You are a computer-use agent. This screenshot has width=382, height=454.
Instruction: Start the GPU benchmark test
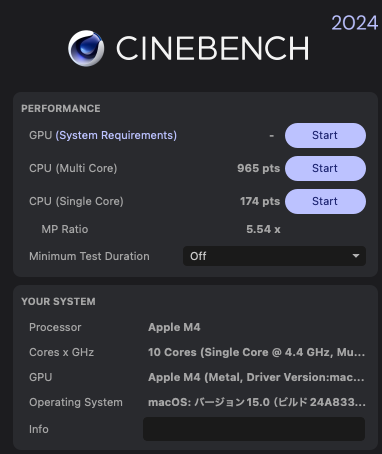(325, 135)
